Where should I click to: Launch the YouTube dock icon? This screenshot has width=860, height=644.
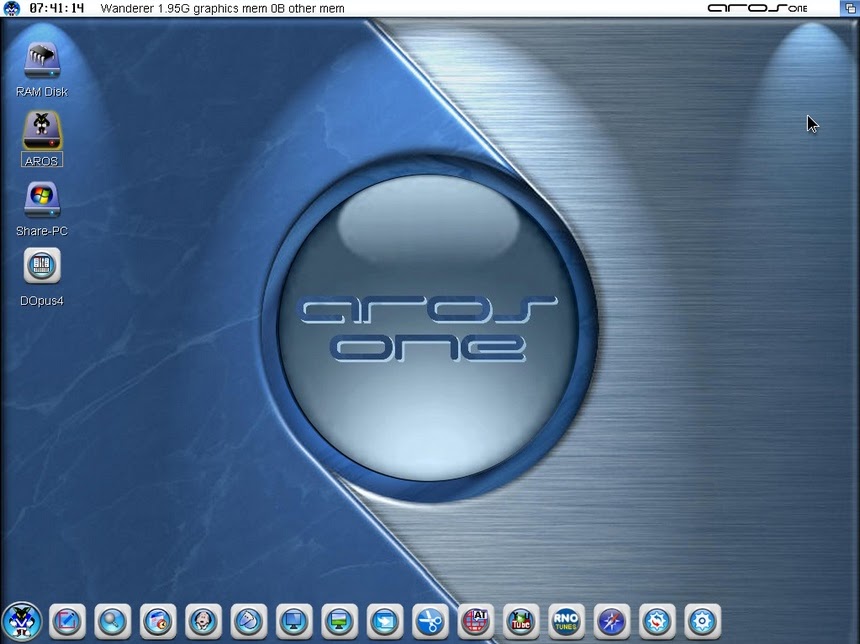click(521, 621)
